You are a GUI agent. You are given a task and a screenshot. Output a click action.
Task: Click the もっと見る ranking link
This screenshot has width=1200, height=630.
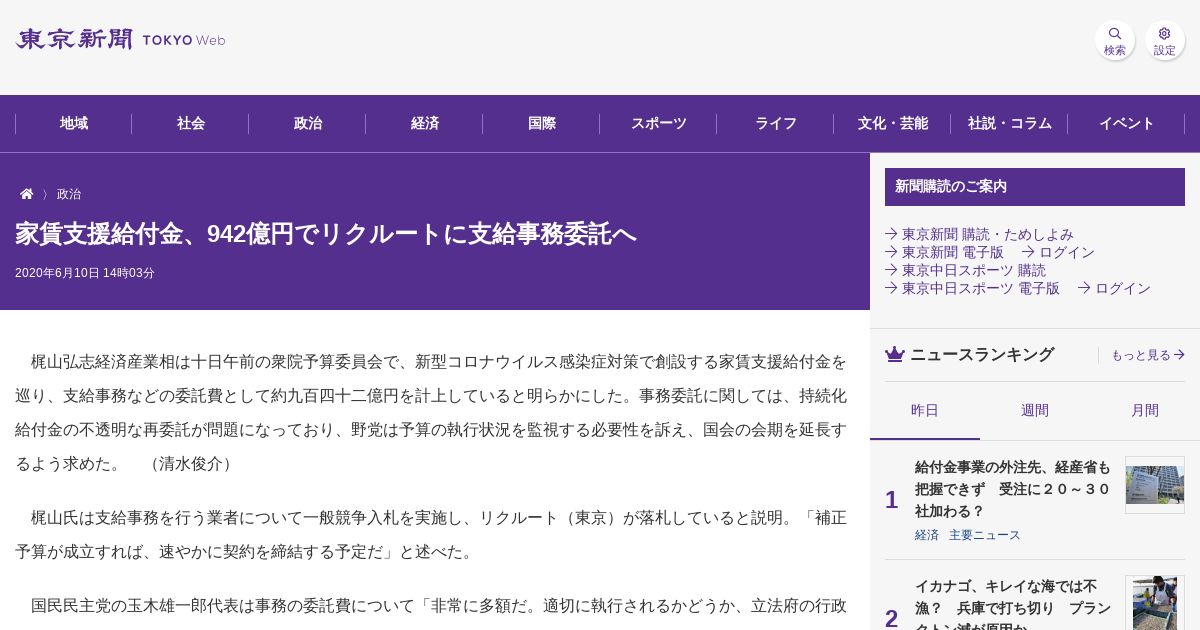pos(1148,355)
